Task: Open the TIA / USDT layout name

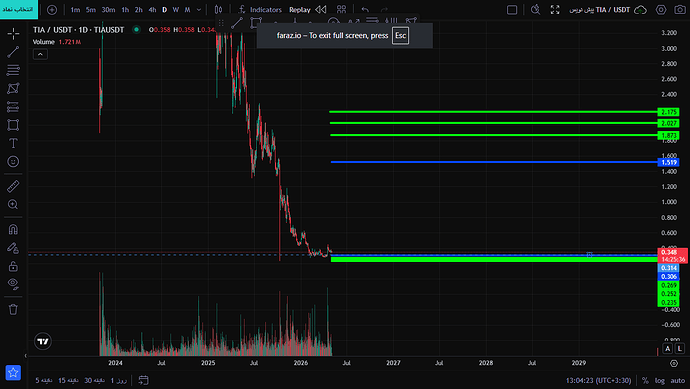Action: point(599,10)
